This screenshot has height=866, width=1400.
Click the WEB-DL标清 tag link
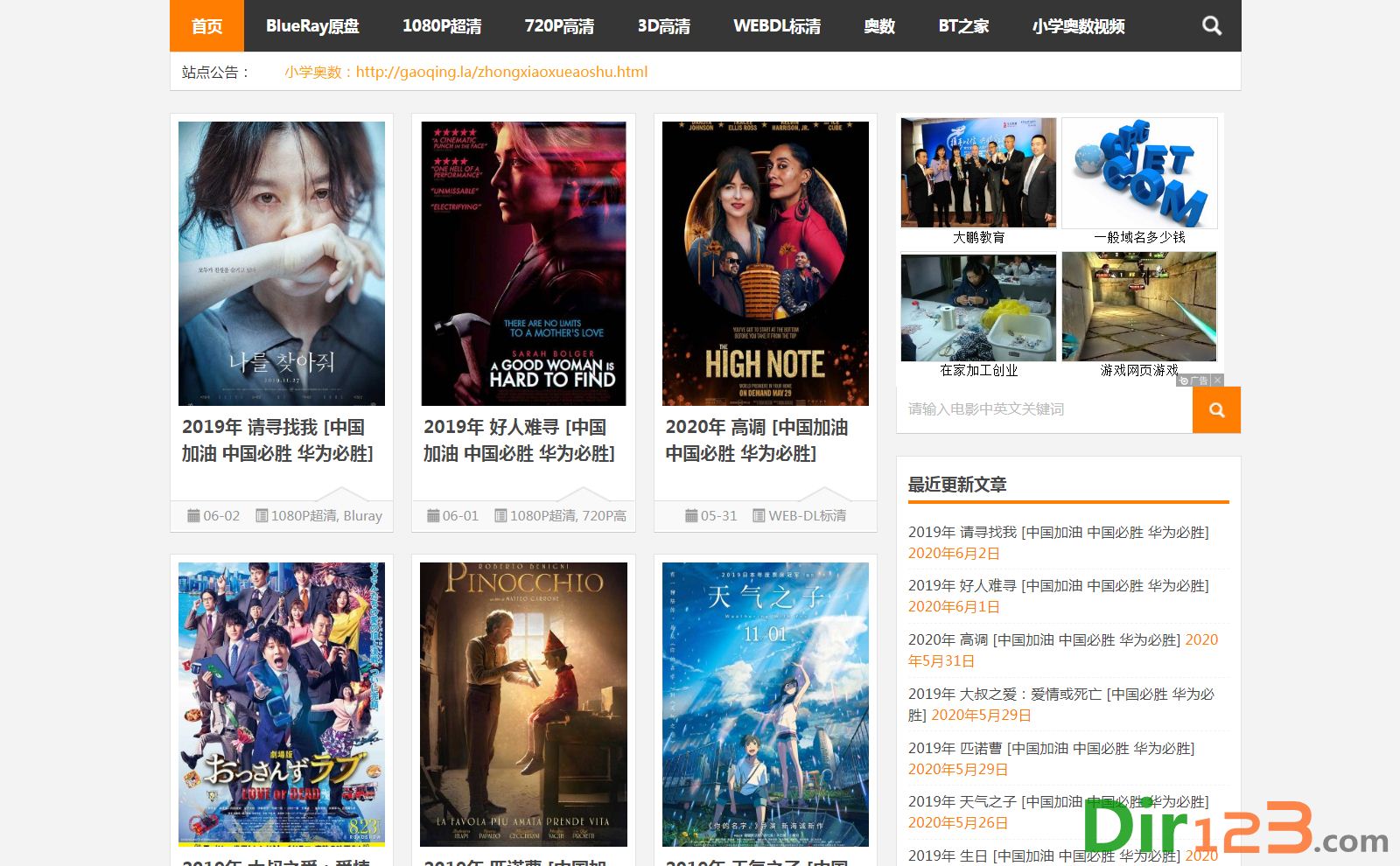click(x=808, y=516)
